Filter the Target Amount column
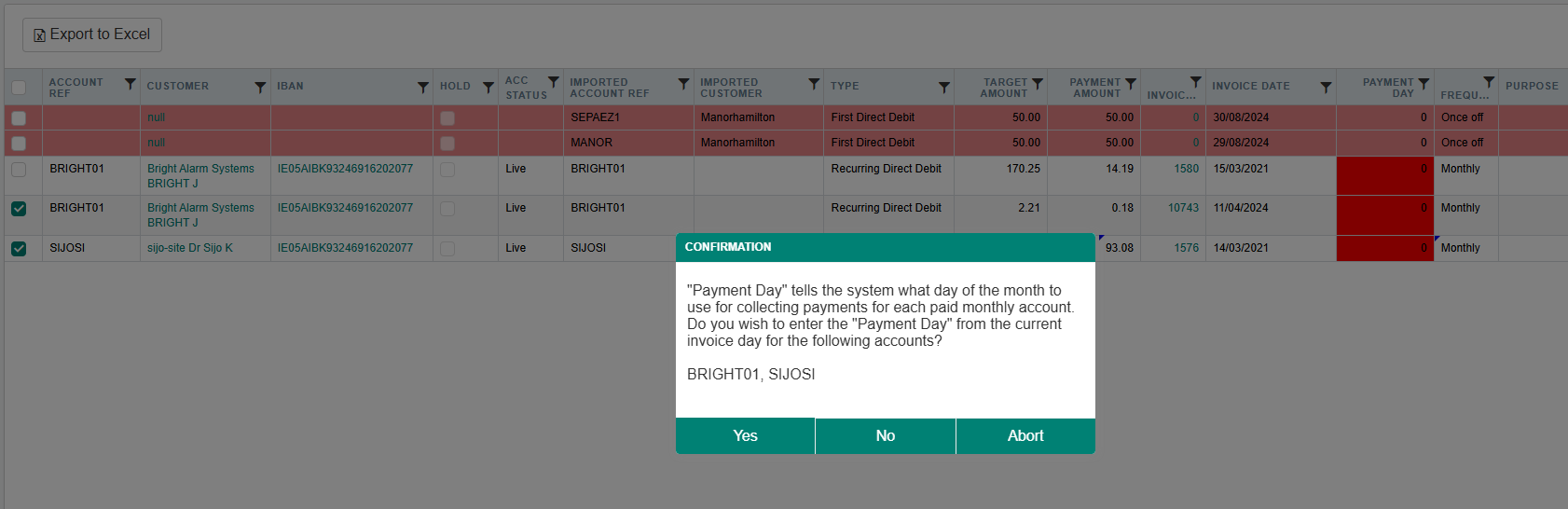The width and height of the screenshot is (1568, 509). pyautogui.click(x=1038, y=84)
